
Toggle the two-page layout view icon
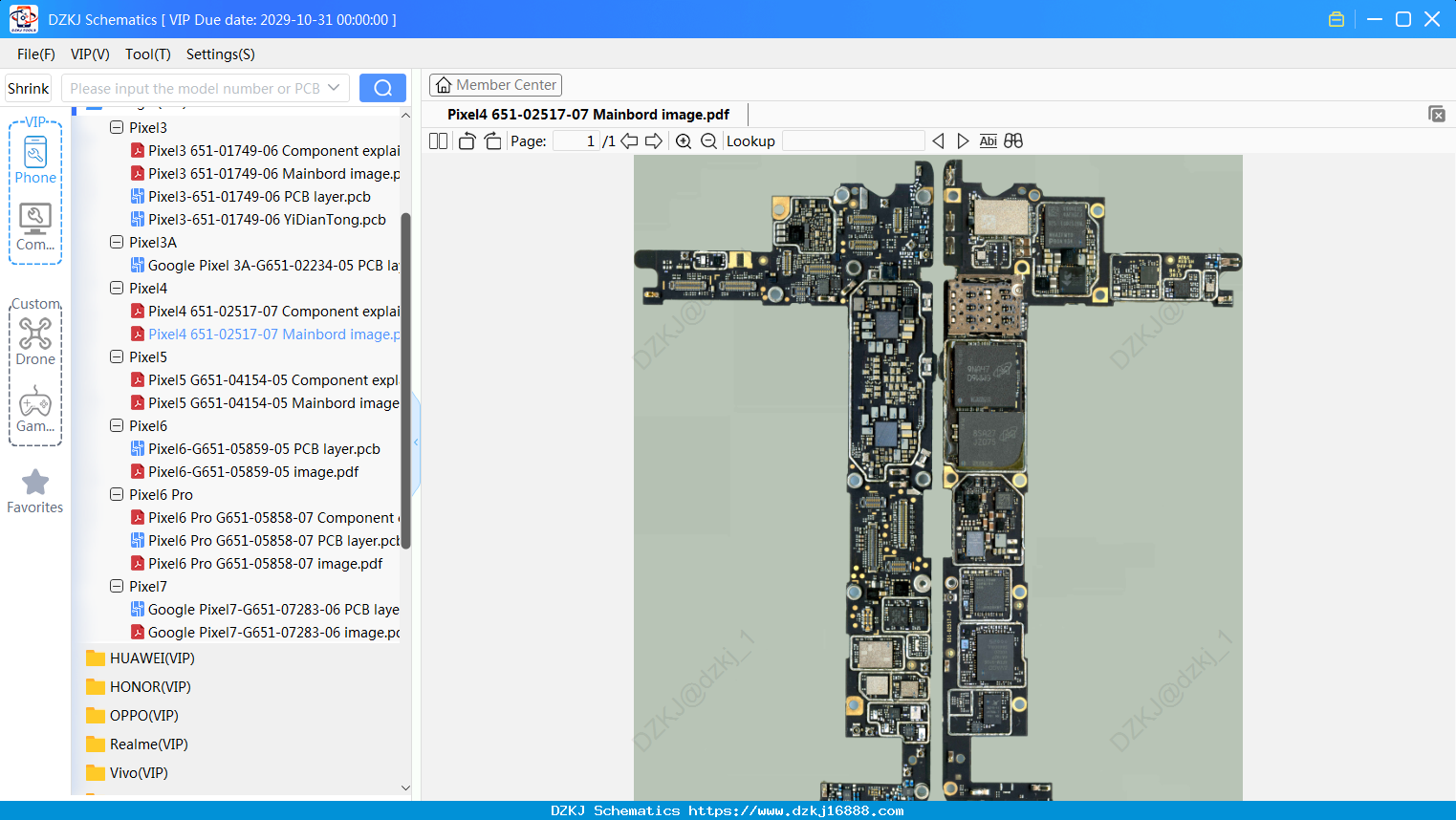point(439,141)
